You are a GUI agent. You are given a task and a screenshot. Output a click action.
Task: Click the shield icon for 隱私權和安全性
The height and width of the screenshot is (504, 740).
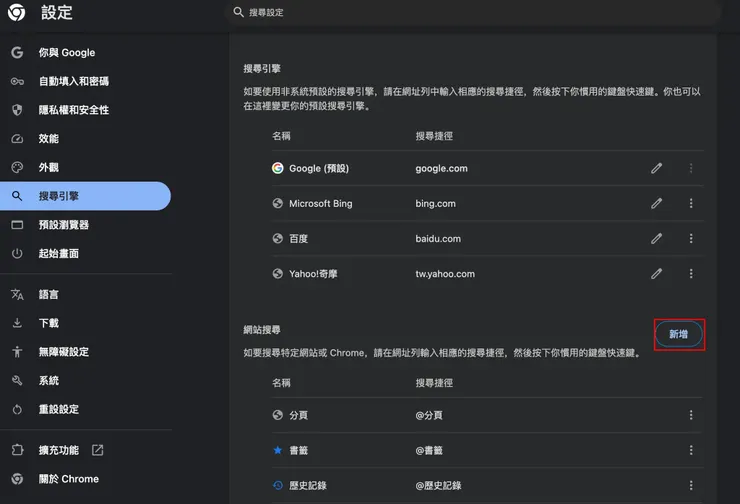click(x=17, y=110)
